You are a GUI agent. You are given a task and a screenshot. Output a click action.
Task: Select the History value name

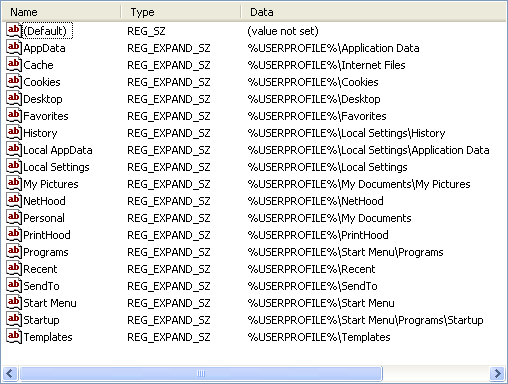click(x=40, y=133)
